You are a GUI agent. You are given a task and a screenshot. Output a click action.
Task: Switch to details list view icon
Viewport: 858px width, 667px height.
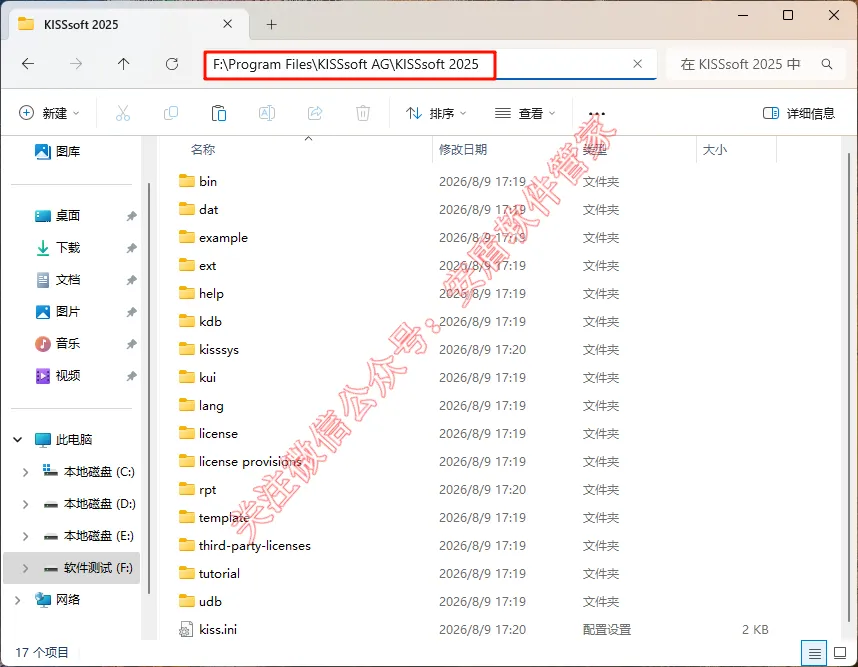[x=814, y=653]
